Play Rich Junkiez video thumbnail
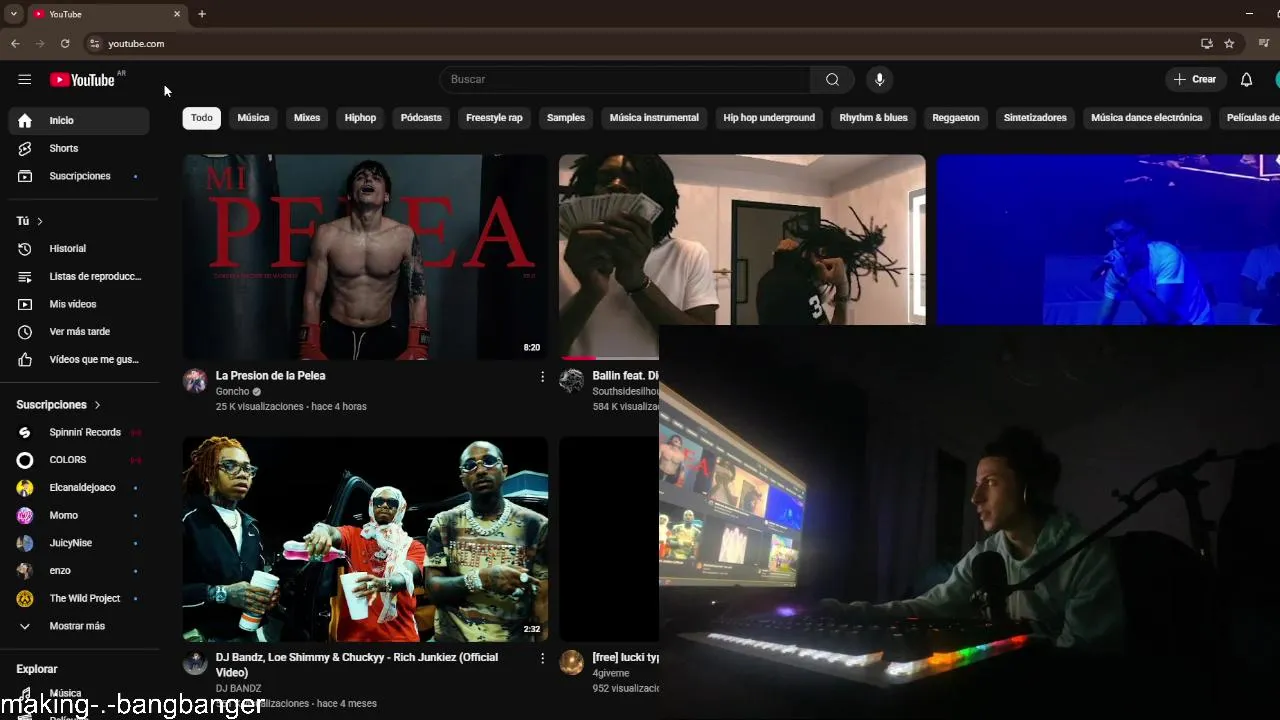This screenshot has width=1280, height=720. click(365, 539)
